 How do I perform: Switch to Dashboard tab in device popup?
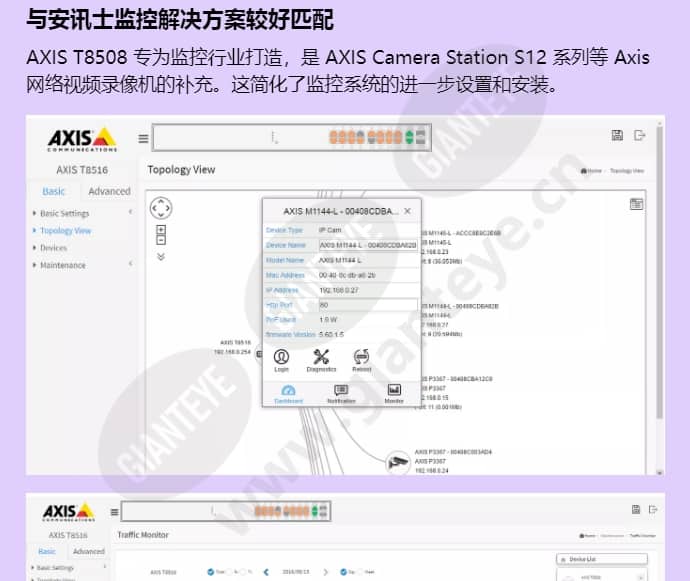tap(288, 394)
